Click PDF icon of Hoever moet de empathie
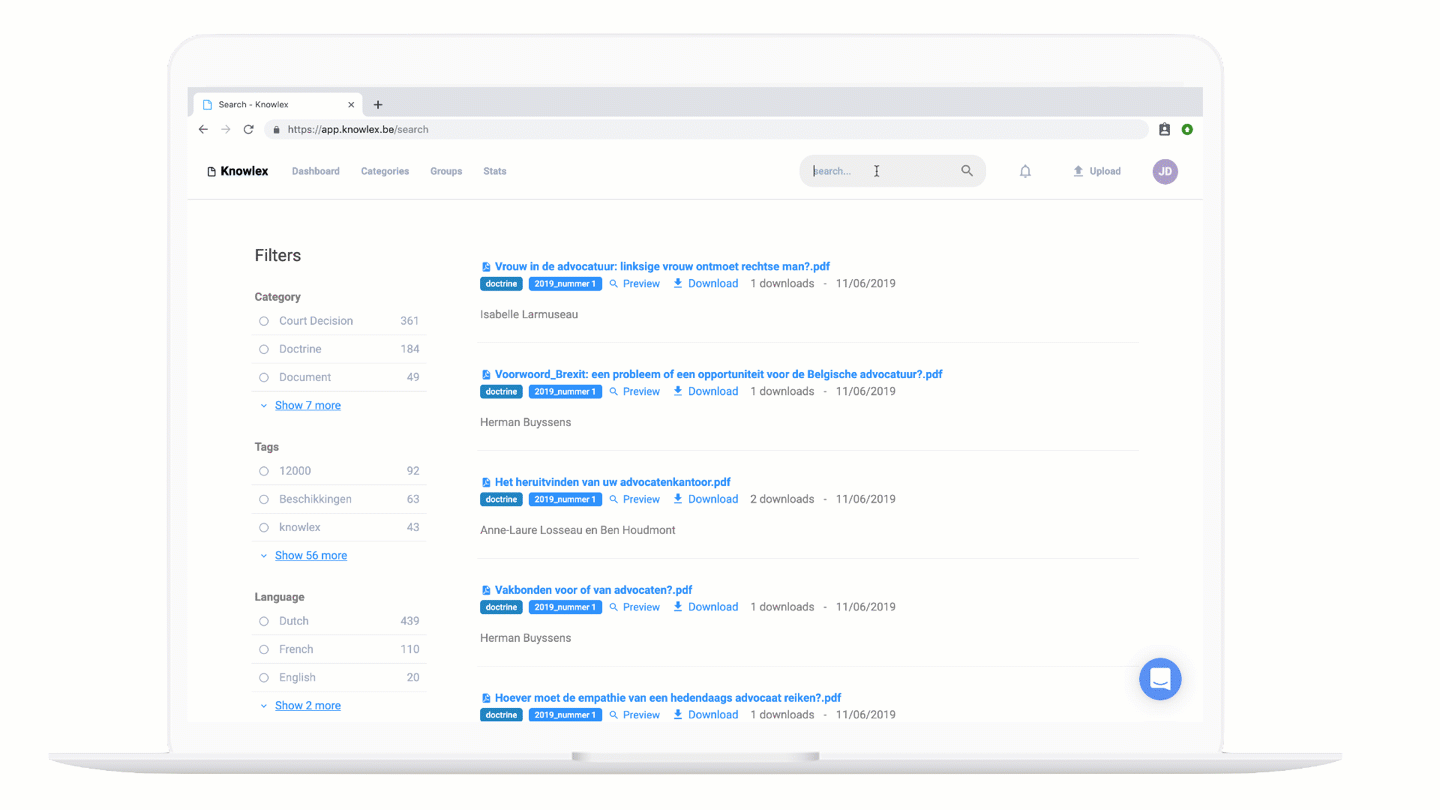This screenshot has height=810, width=1440. click(486, 699)
